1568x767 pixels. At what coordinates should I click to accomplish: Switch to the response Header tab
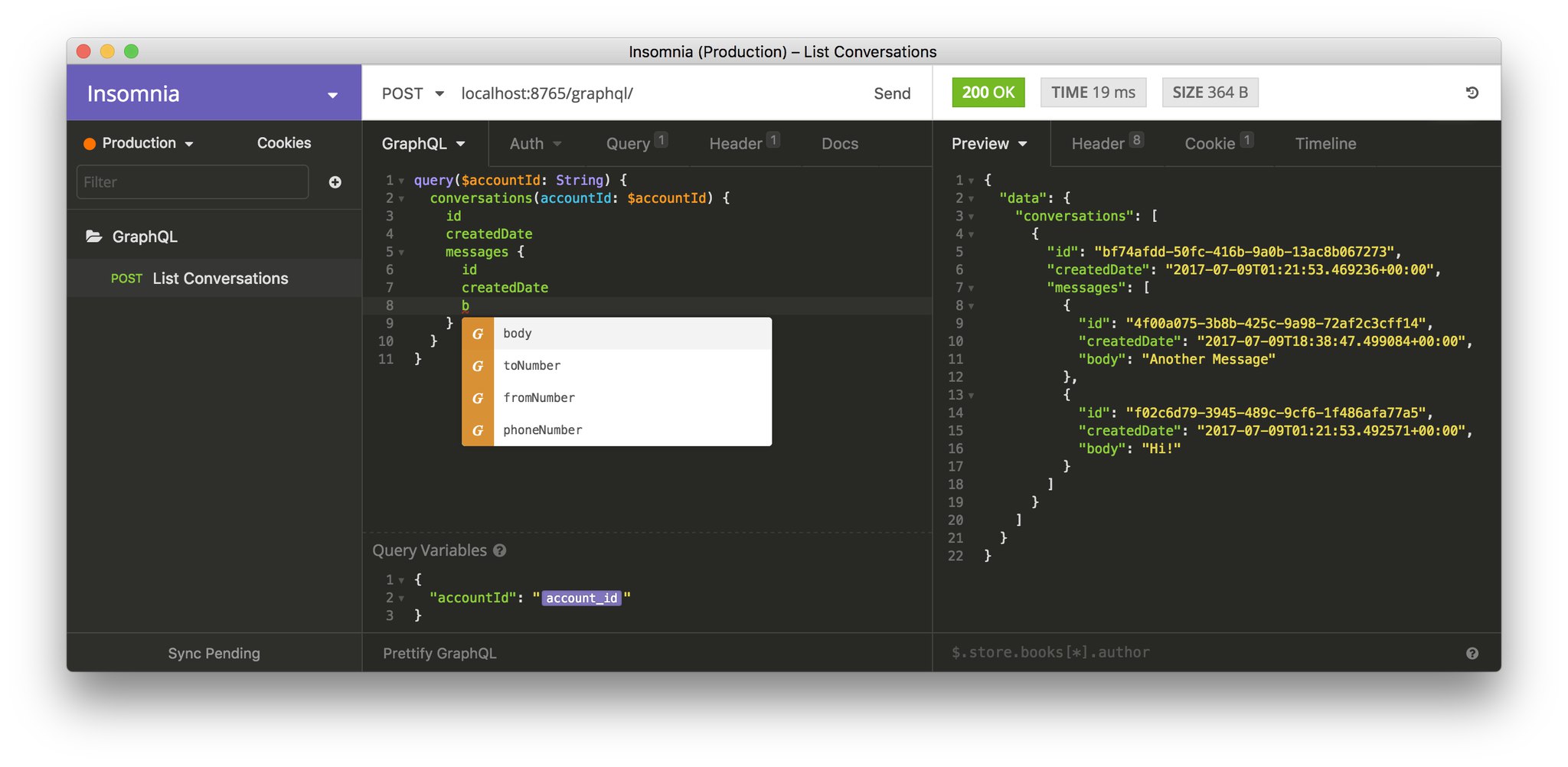1107,143
